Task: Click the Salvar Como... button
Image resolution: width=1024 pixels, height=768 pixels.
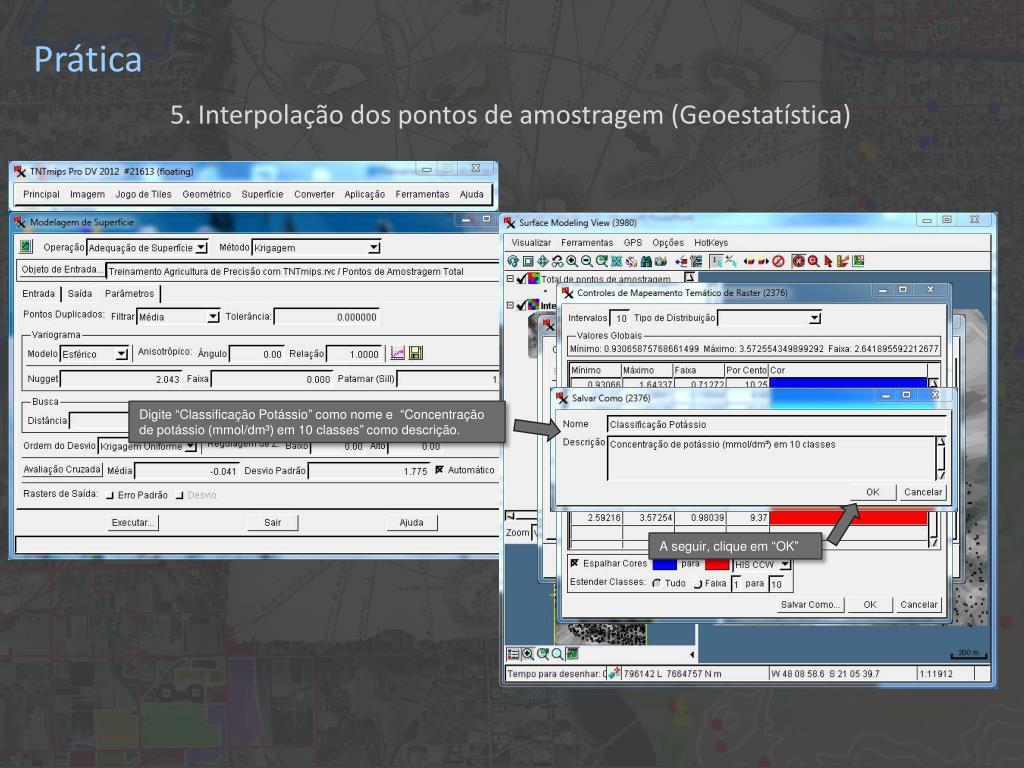Action: pyautogui.click(x=810, y=604)
